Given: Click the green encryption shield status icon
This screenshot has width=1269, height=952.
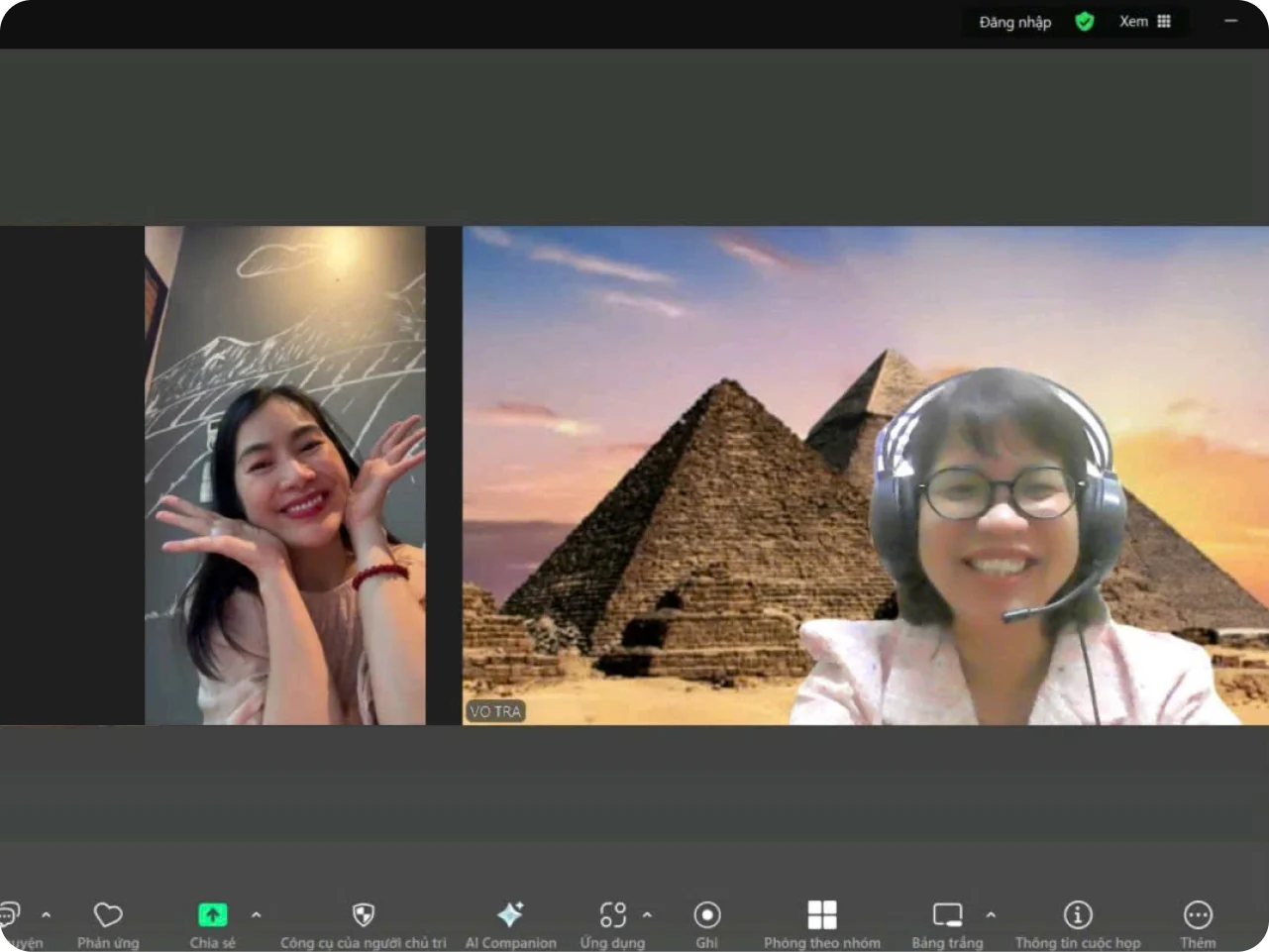Looking at the screenshot, I should (1085, 22).
